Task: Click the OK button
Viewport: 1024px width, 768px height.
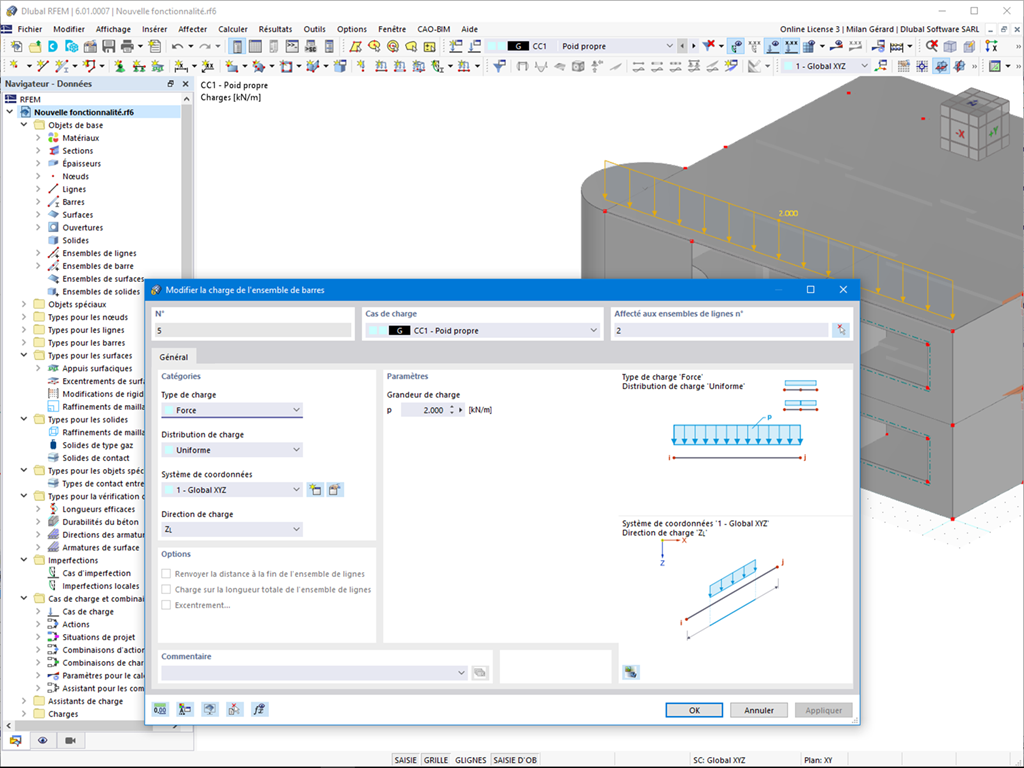Action: point(694,710)
